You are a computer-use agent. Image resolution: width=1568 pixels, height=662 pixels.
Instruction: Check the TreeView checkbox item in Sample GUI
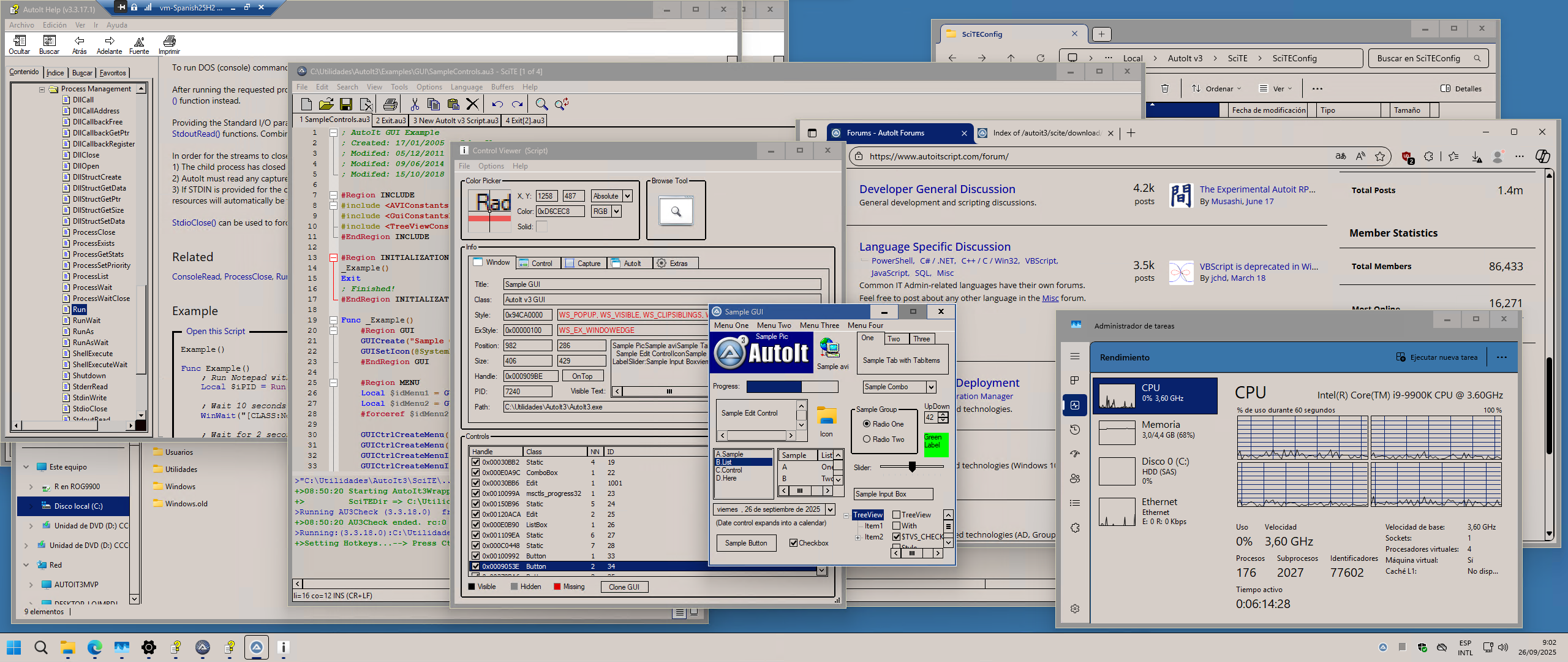click(896, 515)
